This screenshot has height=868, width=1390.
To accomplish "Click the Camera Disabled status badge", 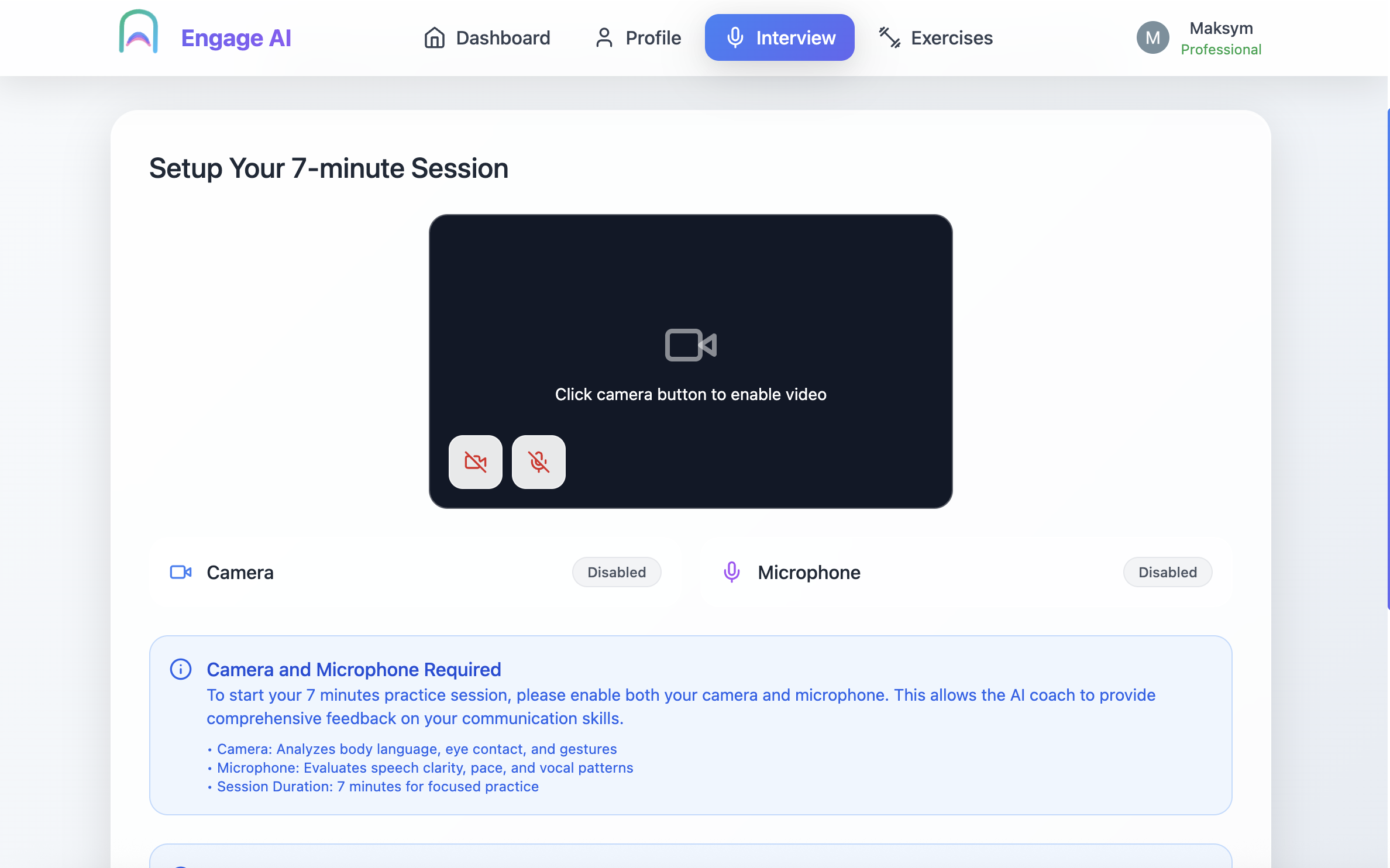I will click(x=617, y=572).
